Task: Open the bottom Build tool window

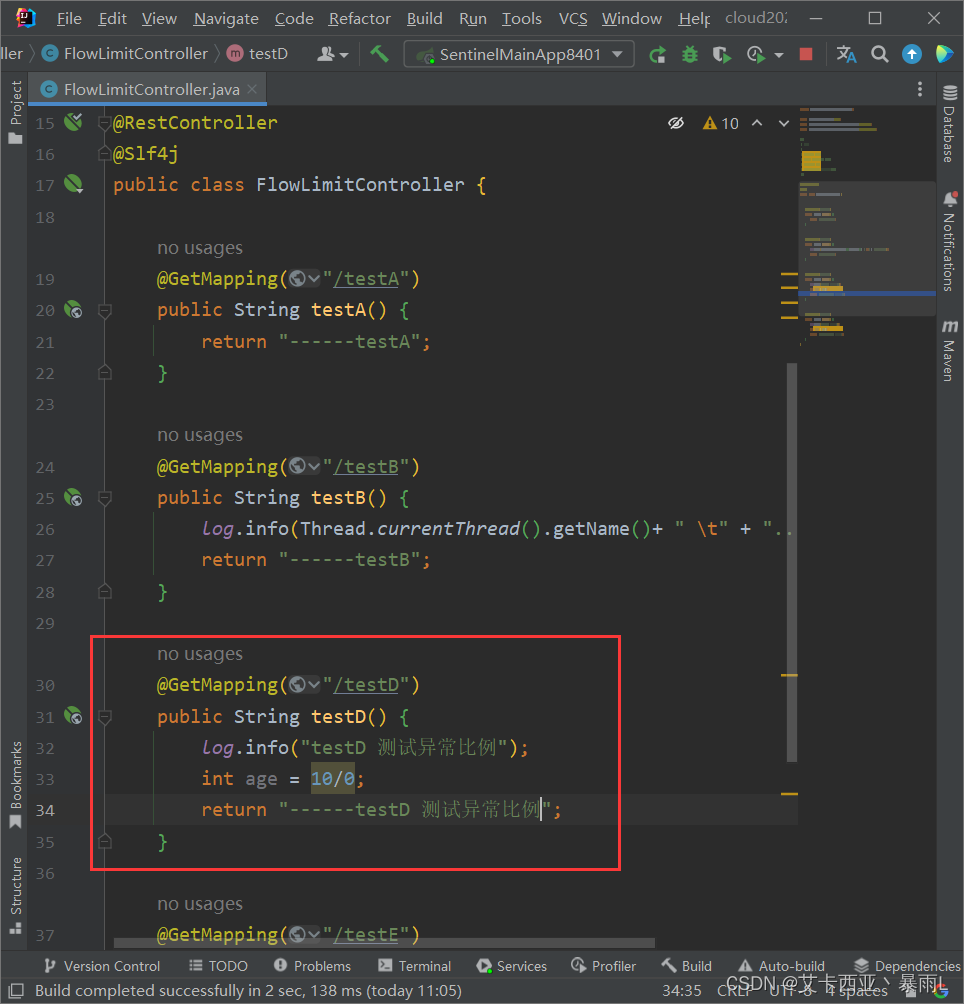Action: (x=686, y=966)
